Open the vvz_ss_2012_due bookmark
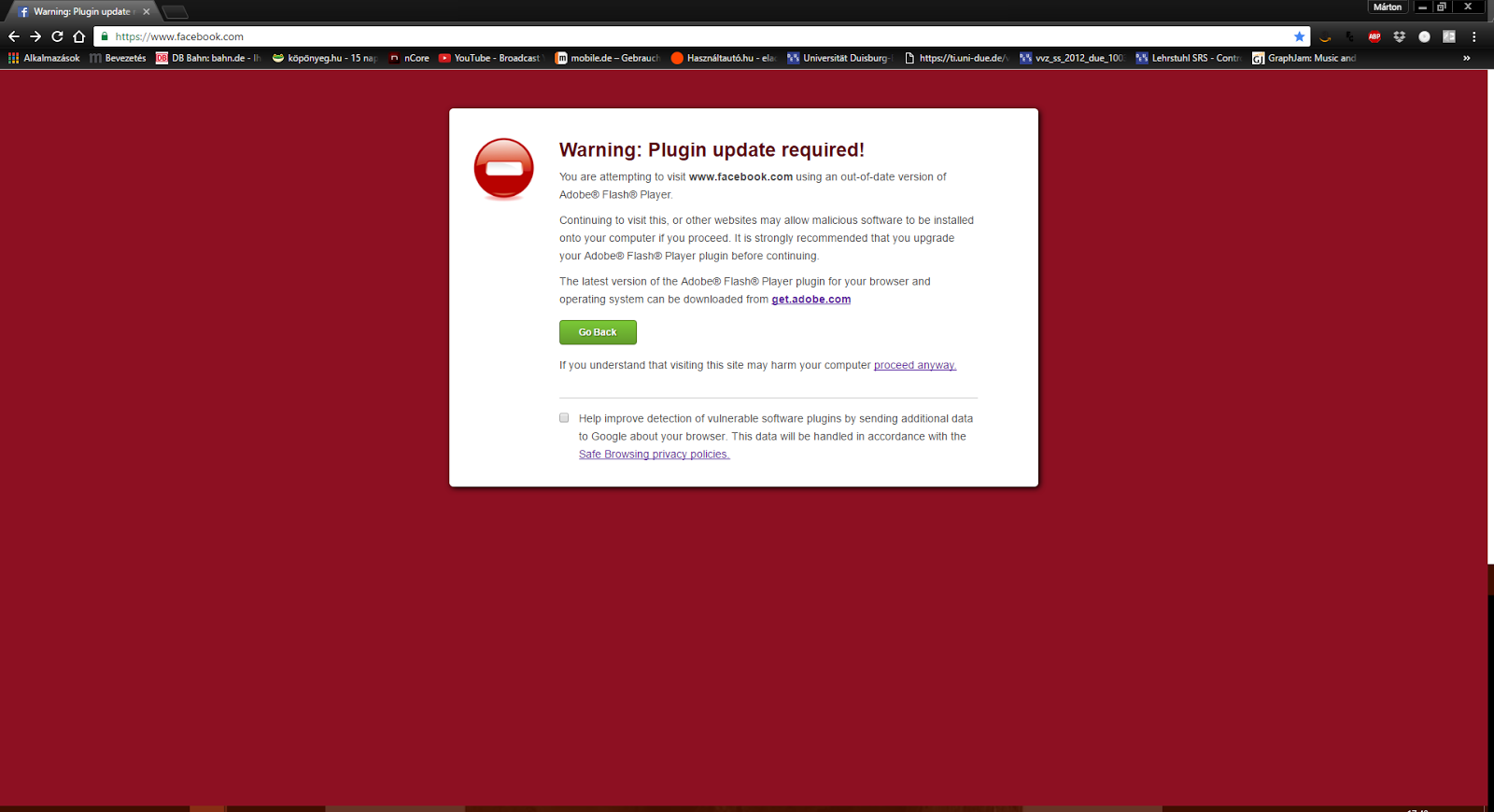 point(1072,58)
